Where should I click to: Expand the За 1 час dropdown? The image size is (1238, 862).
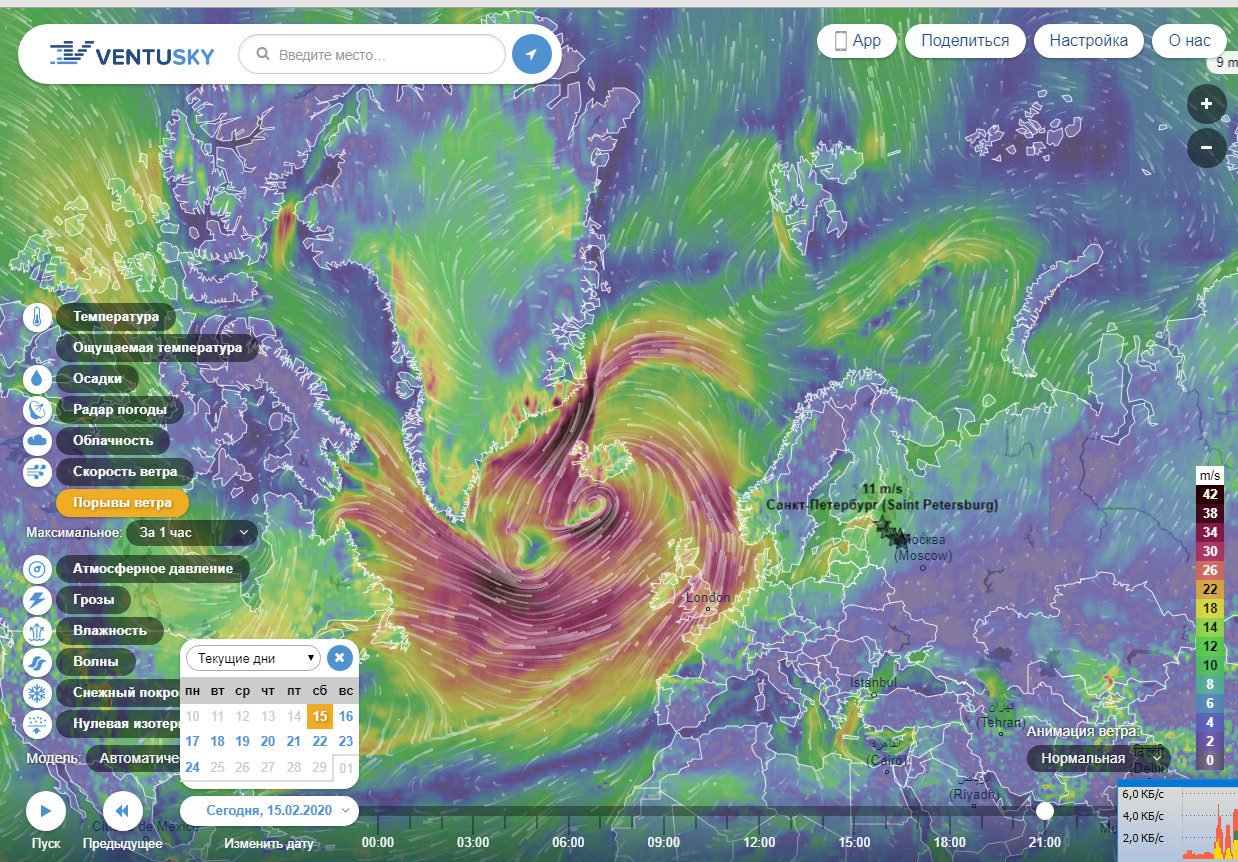coord(192,533)
